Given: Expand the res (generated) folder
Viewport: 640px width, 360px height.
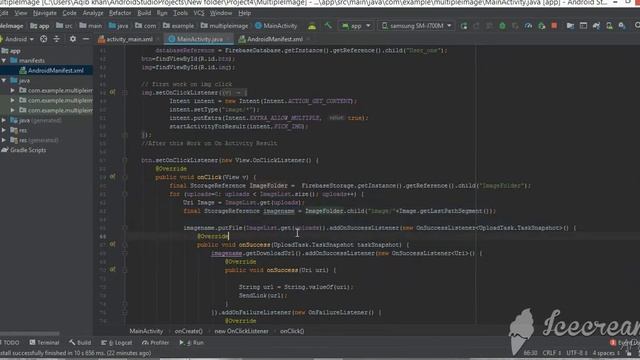Looking at the screenshot, I should pyautogui.click(x=4, y=140).
